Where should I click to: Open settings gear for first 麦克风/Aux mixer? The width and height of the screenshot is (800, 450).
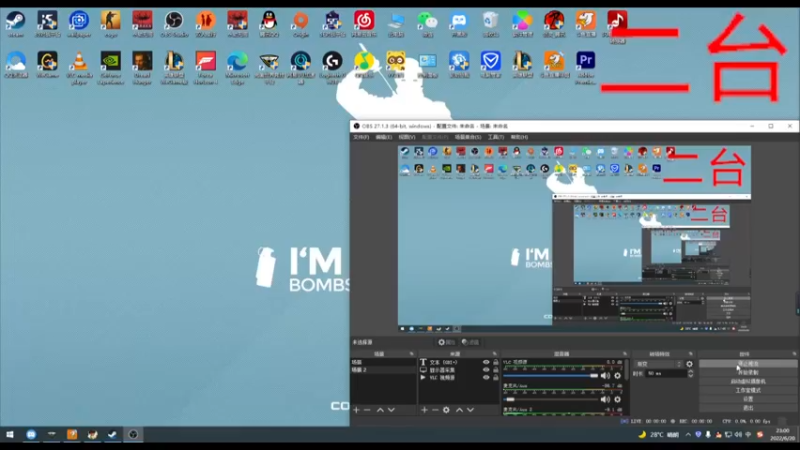[x=617, y=399]
